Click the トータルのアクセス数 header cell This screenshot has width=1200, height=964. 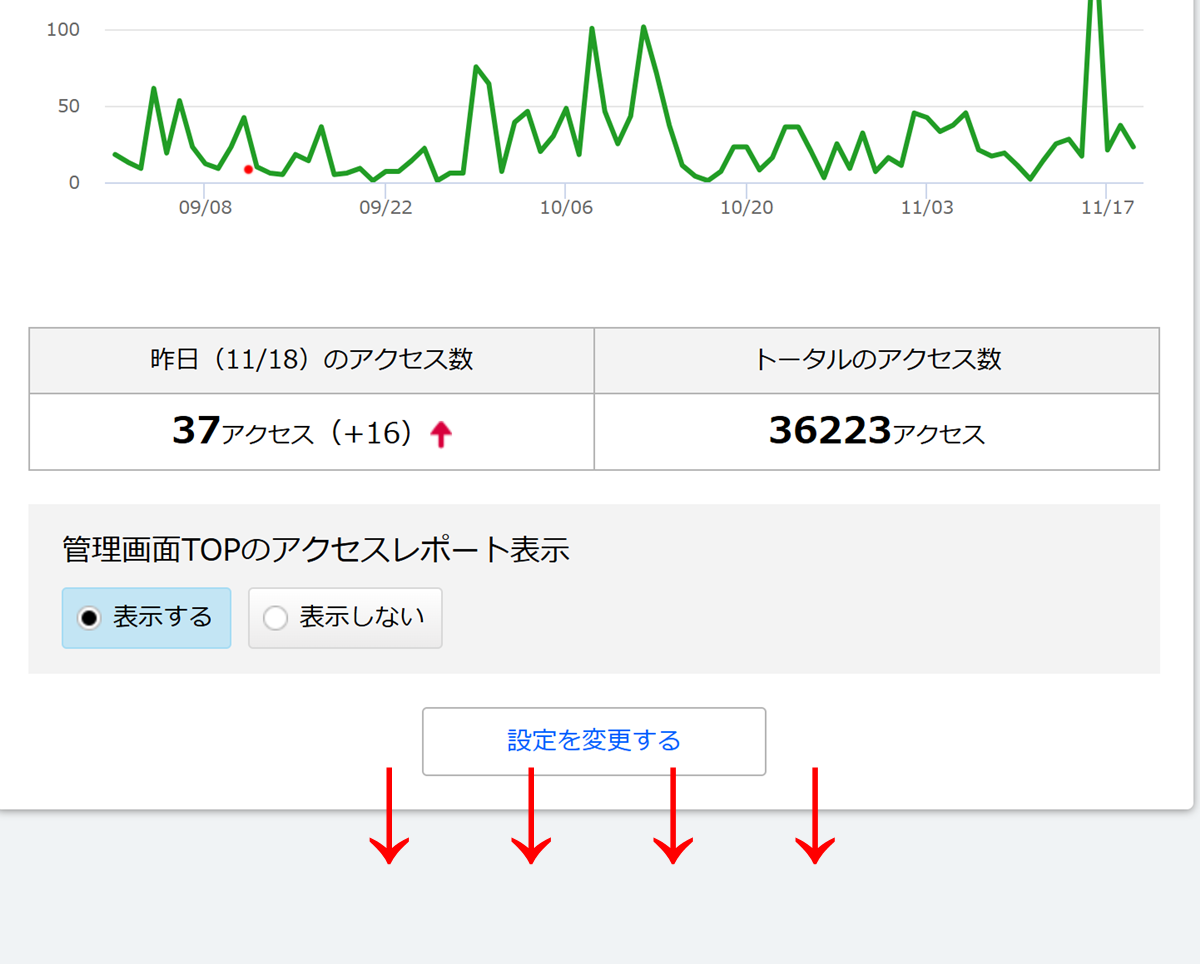pyautogui.click(x=877, y=360)
